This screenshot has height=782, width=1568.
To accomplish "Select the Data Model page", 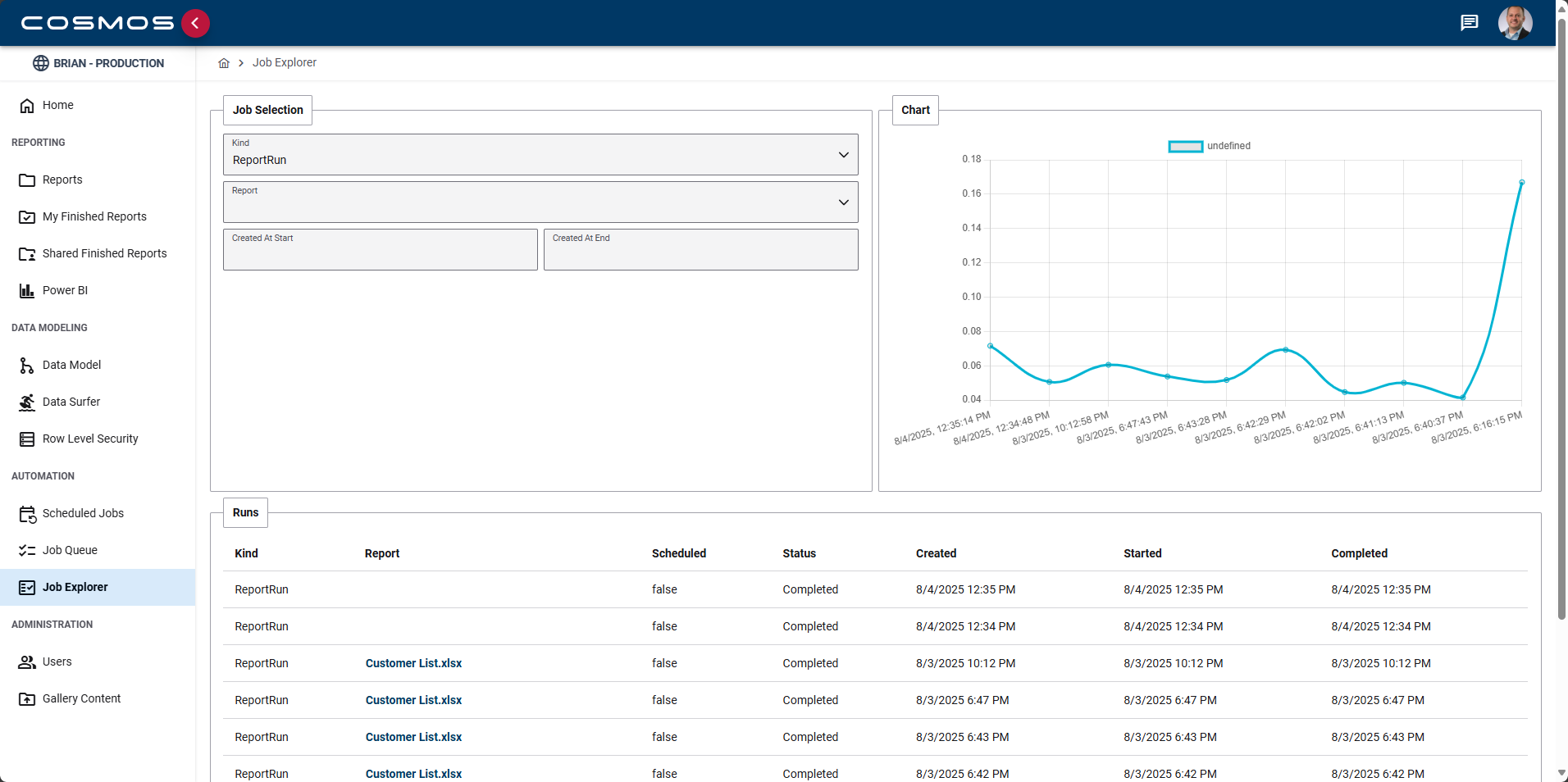I will click(x=72, y=365).
